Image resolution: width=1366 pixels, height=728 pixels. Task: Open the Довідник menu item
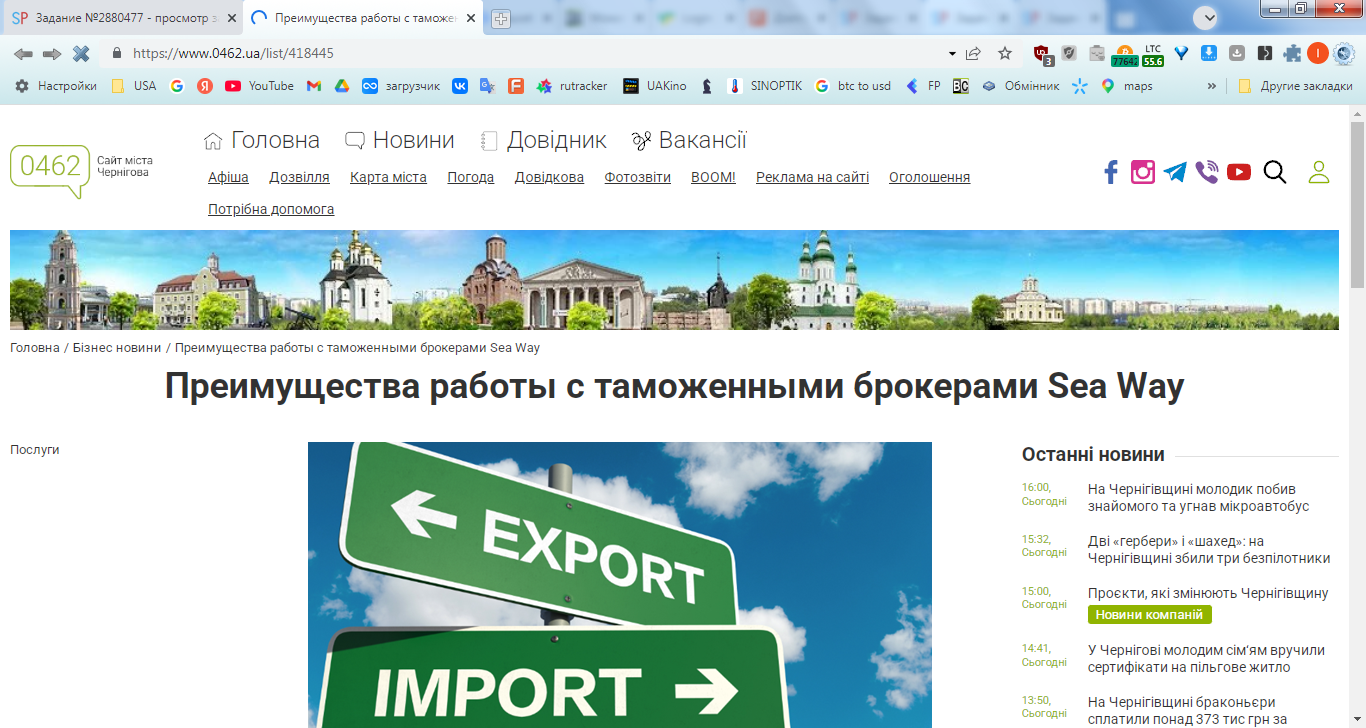(543, 141)
